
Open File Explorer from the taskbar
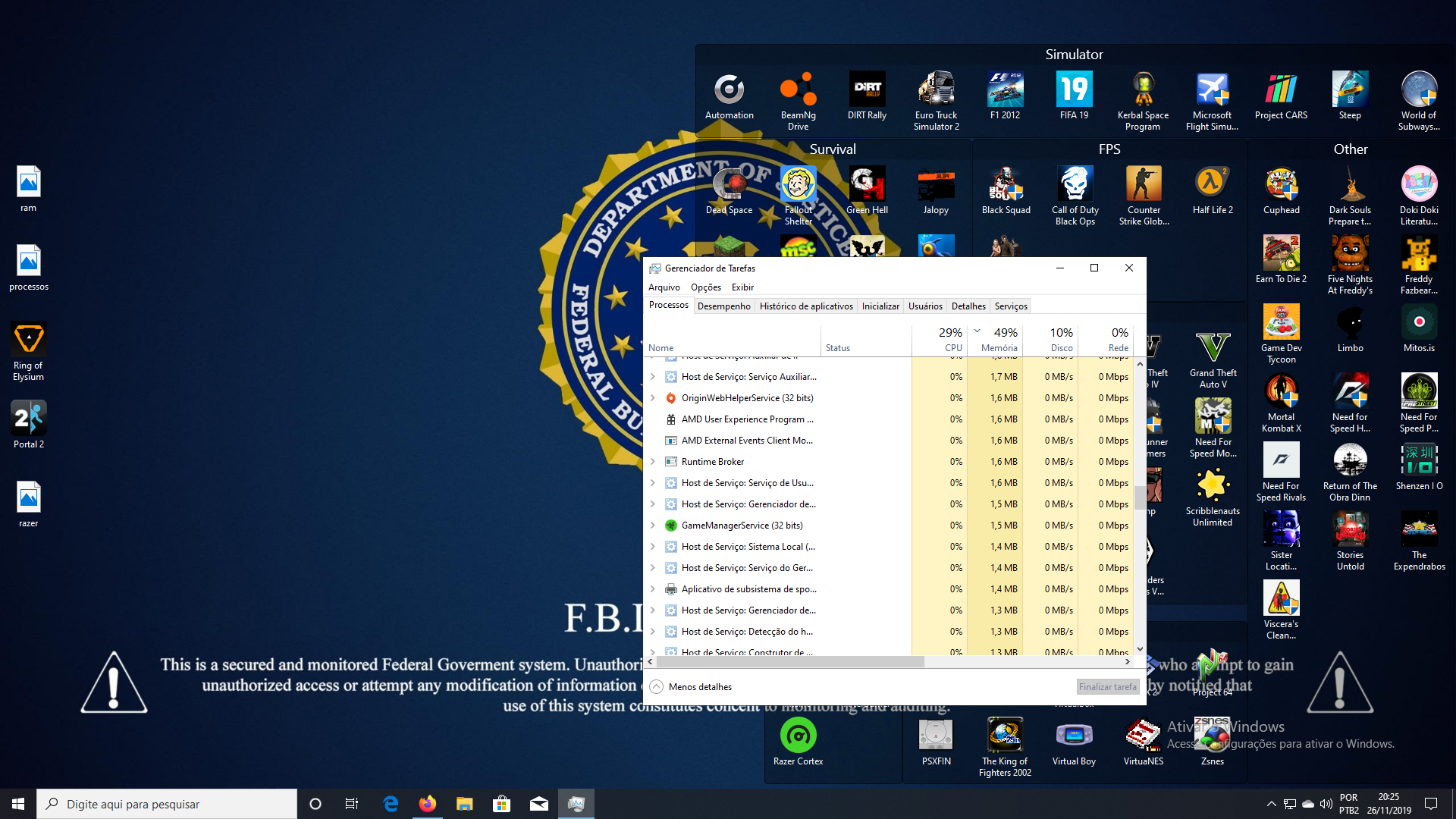pos(465,804)
